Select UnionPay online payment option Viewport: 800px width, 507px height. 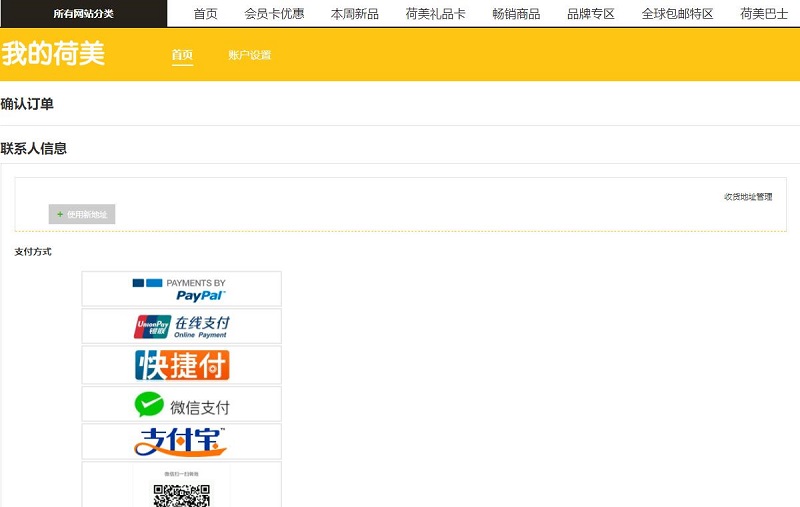coord(182,326)
